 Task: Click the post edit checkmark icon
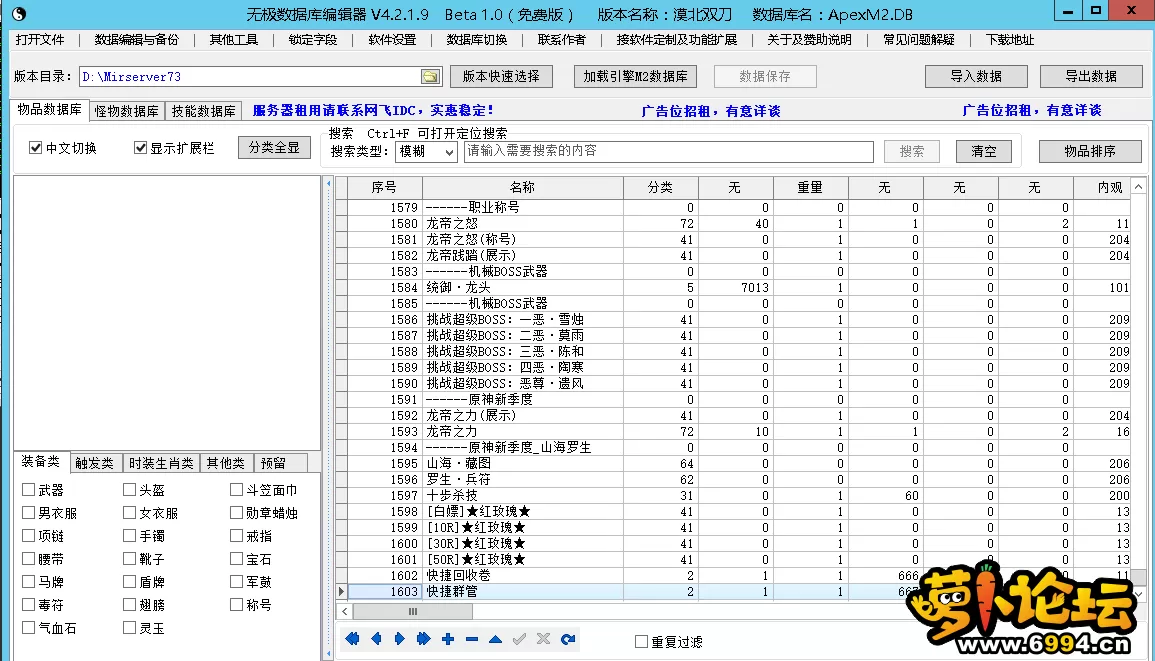tap(519, 639)
